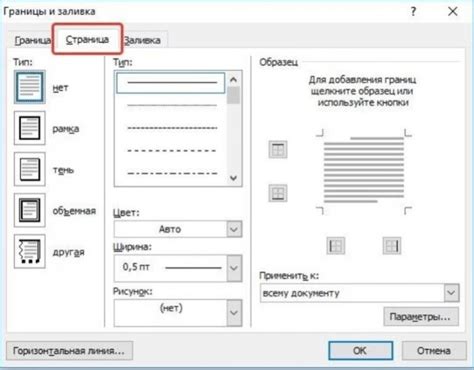Select the 'нет' border type icon

pyautogui.click(x=29, y=87)
